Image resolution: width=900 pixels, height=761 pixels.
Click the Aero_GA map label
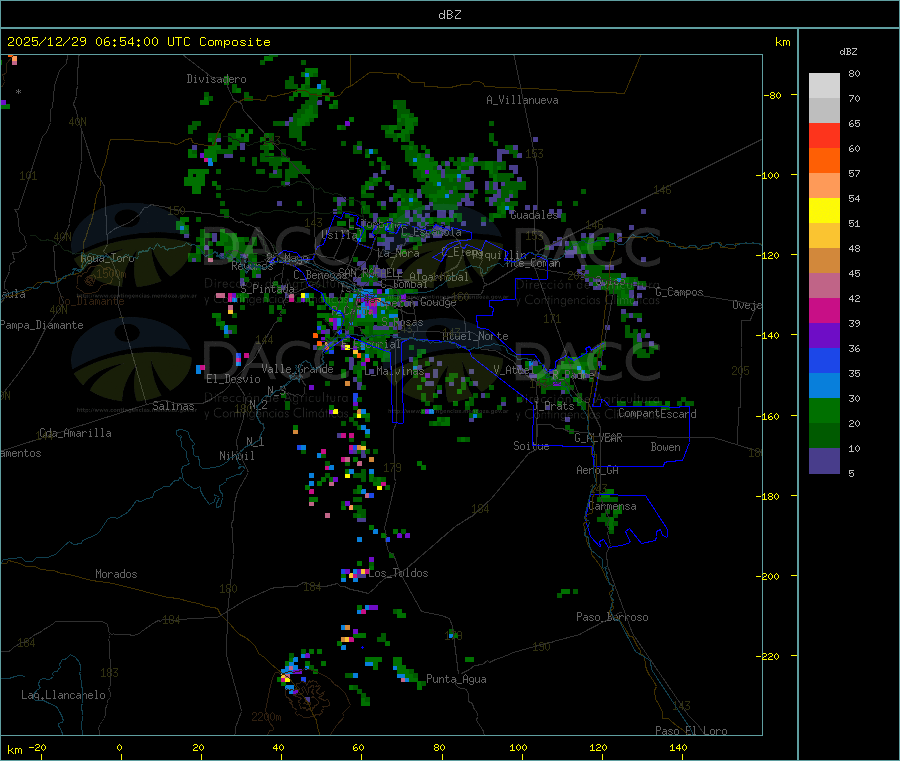coord(597,471)
